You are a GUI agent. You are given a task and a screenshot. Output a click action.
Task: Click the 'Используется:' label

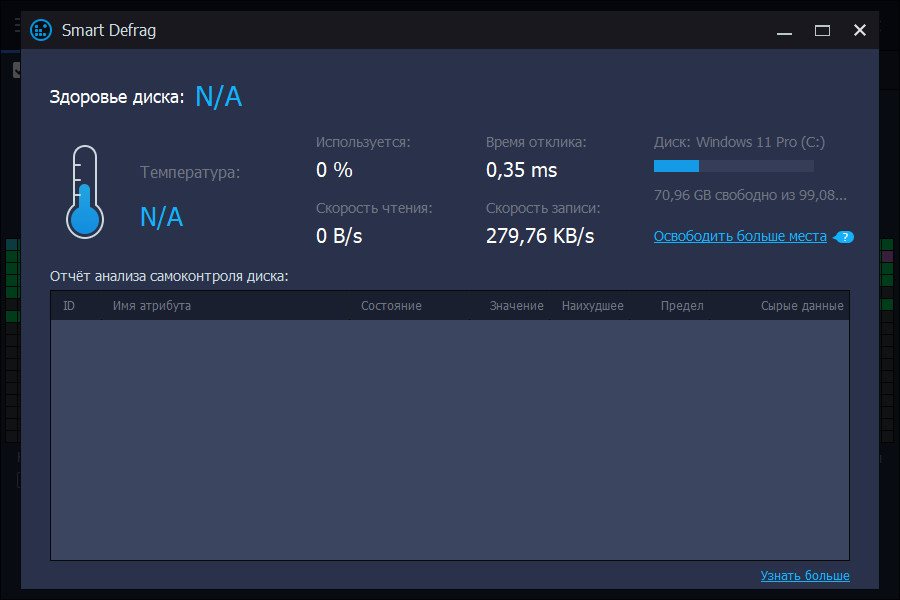(x=363, y=142)
